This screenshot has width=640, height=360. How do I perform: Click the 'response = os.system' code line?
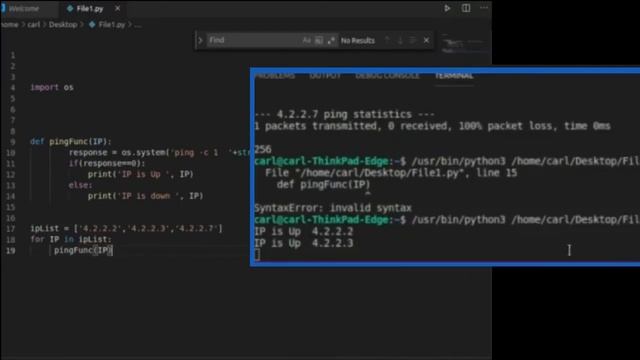tap(159, 153)
